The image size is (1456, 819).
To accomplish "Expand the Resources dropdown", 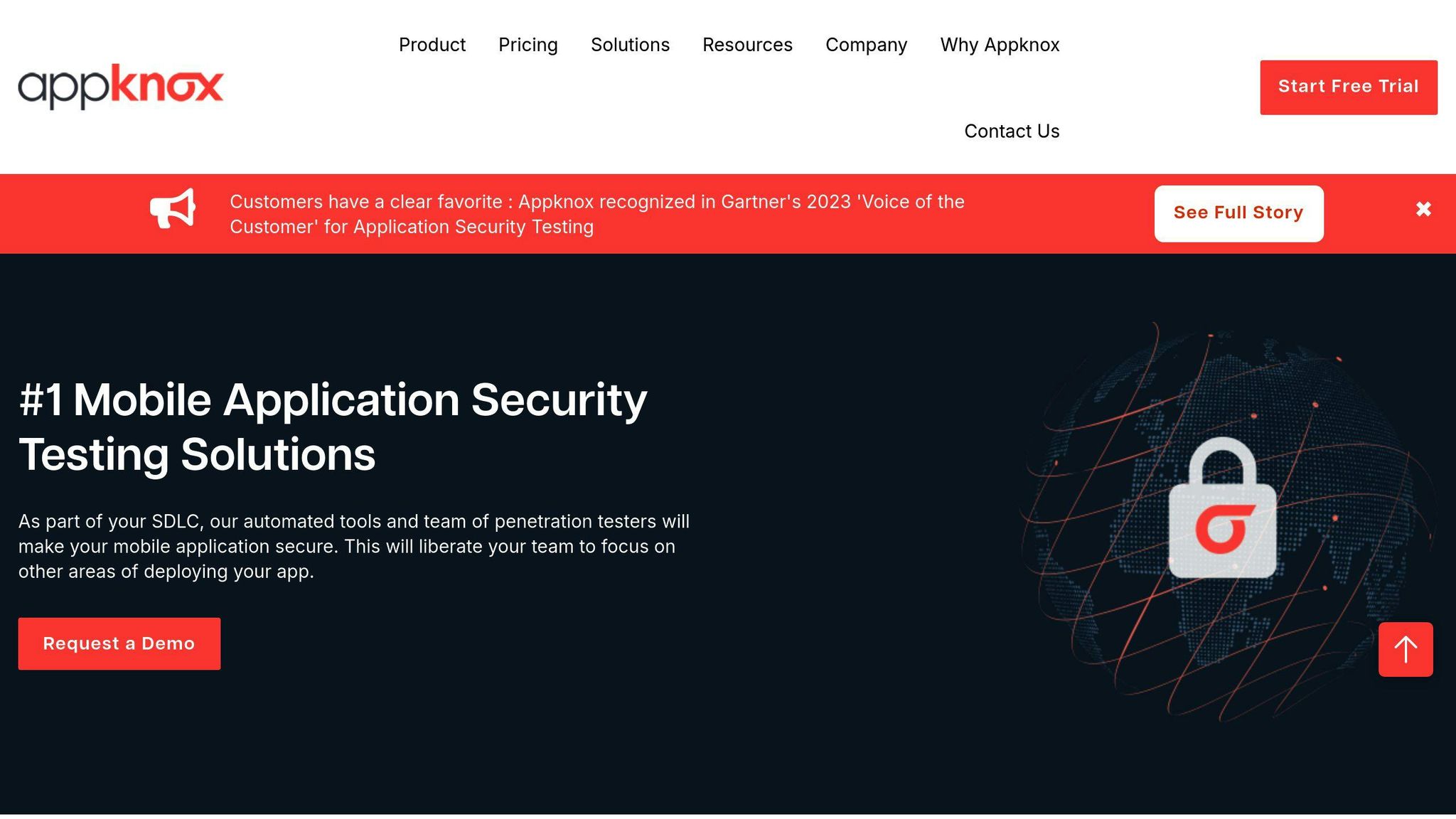I will (747, 44).
